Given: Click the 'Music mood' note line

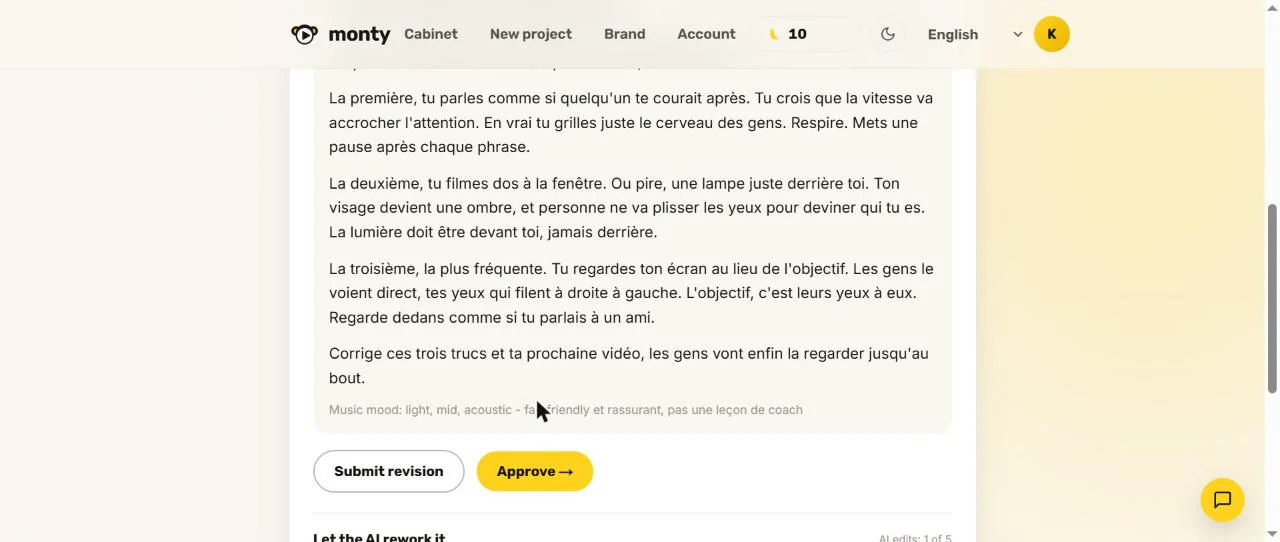Looking at the screenshot, I should coord(566,410).
